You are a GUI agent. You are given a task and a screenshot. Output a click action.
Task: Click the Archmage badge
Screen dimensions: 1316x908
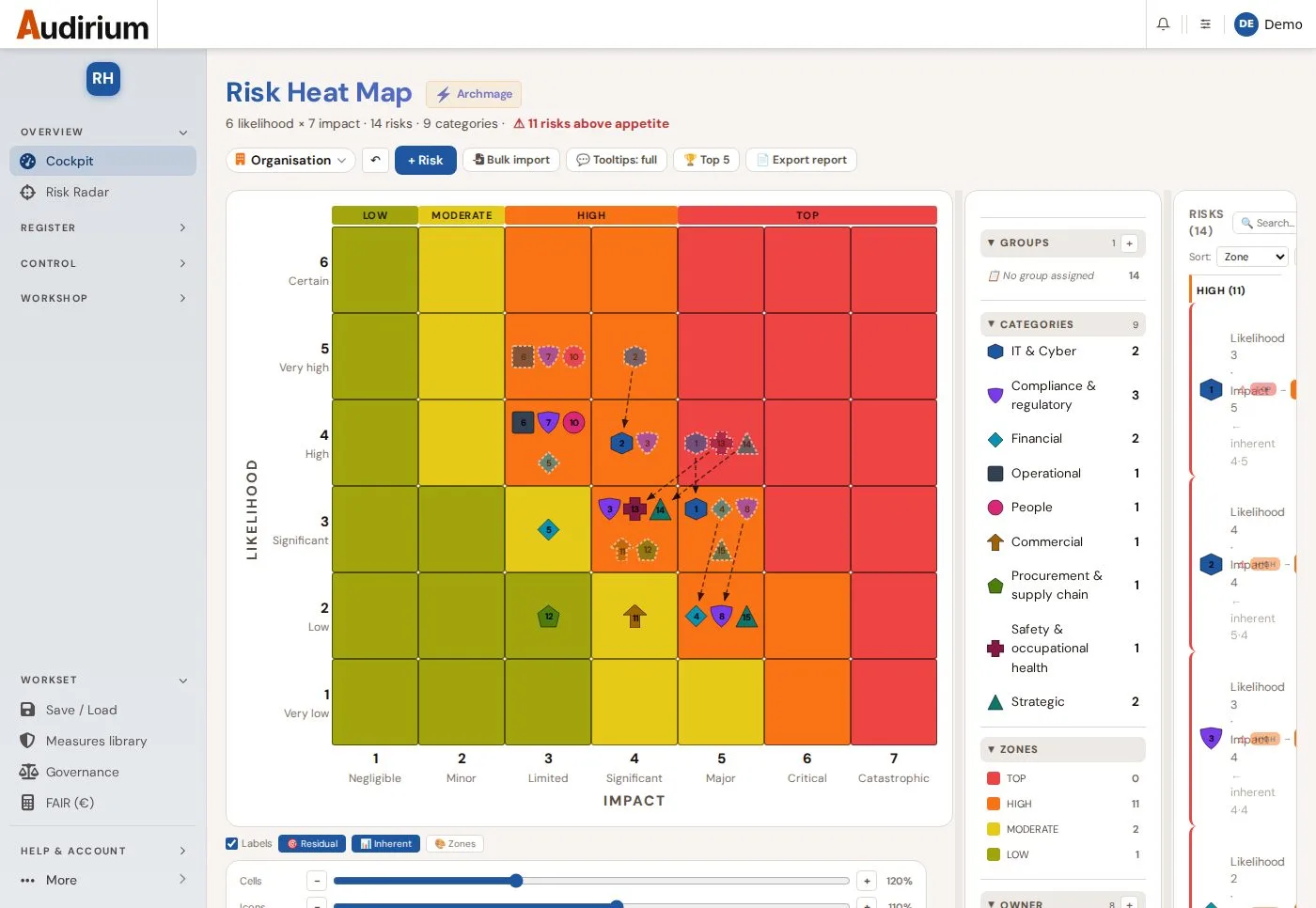tap(474, 94)
